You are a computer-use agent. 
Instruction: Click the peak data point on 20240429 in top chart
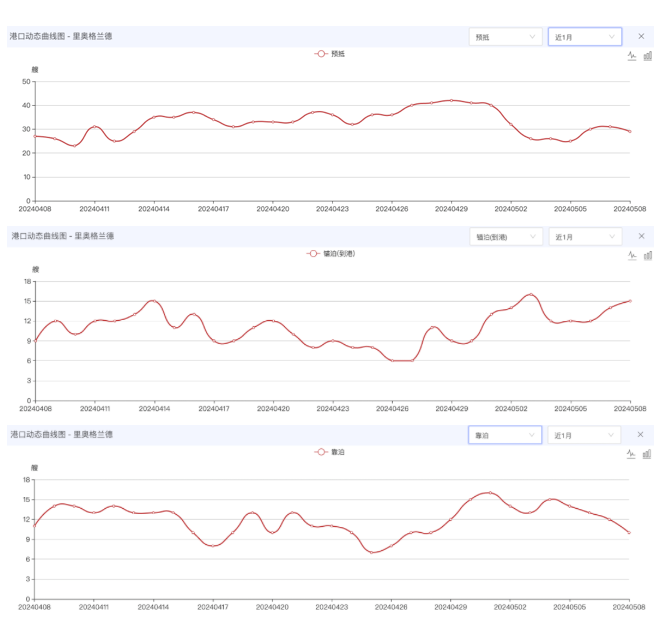451,100
